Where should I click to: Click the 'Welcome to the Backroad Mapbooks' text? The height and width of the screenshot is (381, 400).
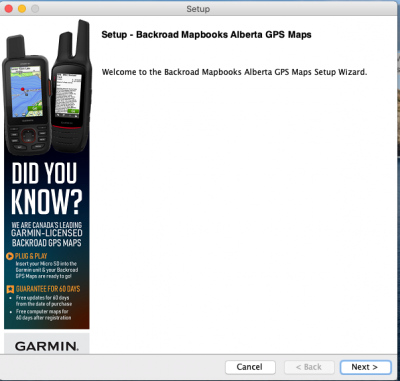(x=234, y=72)
